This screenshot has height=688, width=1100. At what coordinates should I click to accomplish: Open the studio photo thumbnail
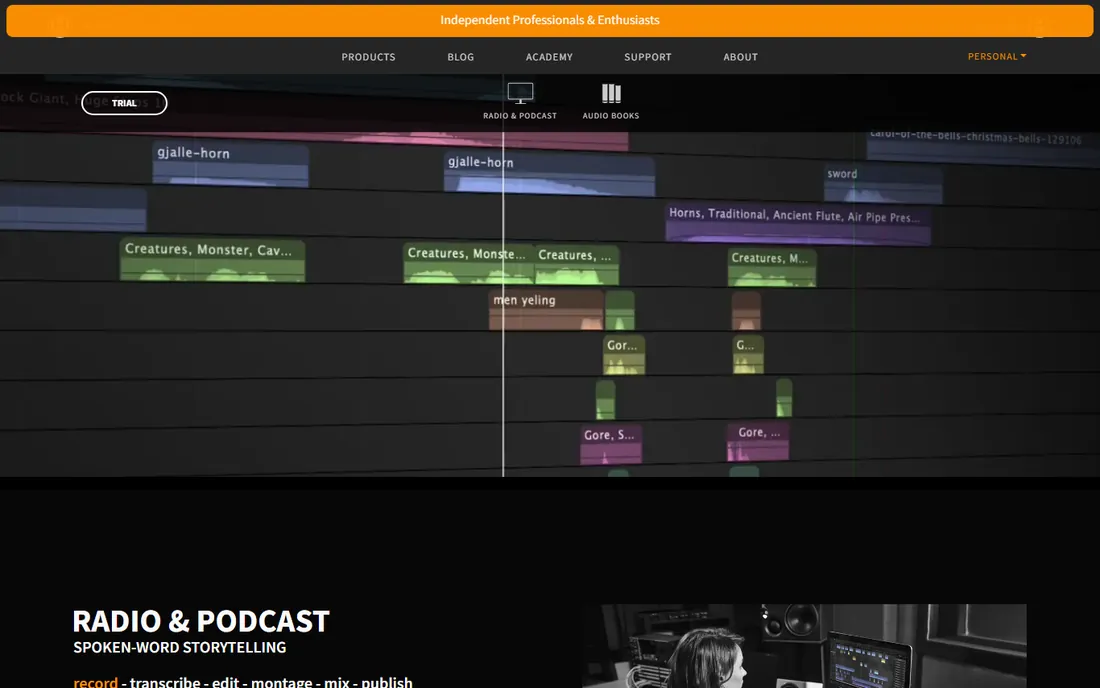tap(804, 646)
